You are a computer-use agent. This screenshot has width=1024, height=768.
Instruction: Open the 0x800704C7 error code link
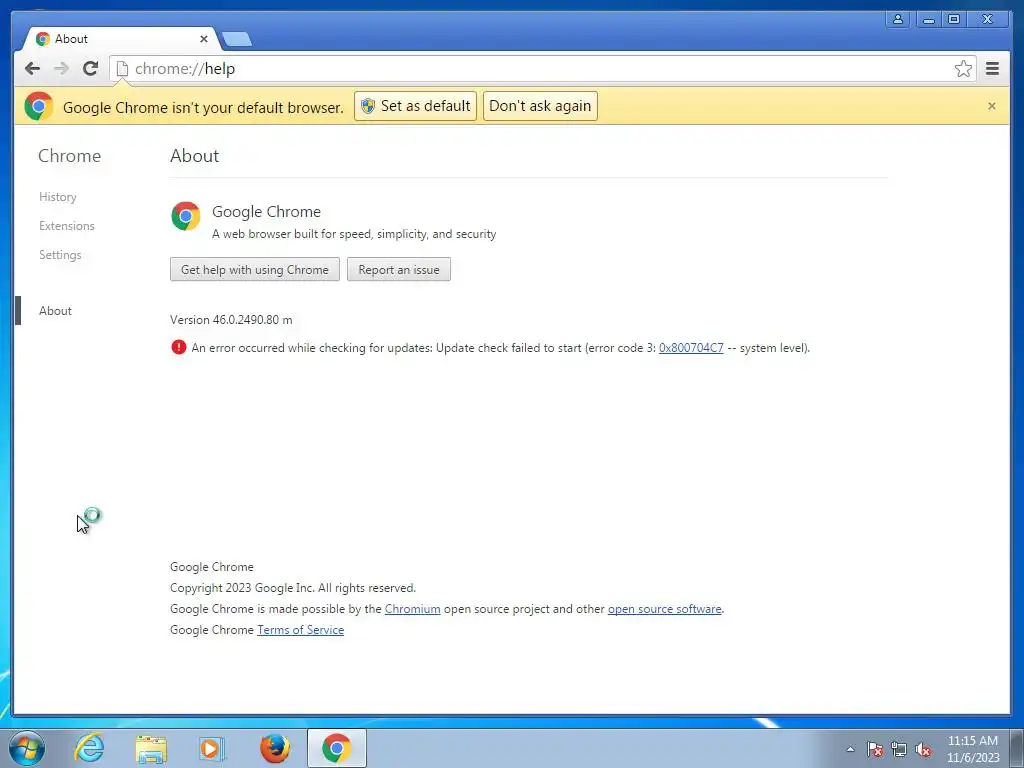pos(691,347)
